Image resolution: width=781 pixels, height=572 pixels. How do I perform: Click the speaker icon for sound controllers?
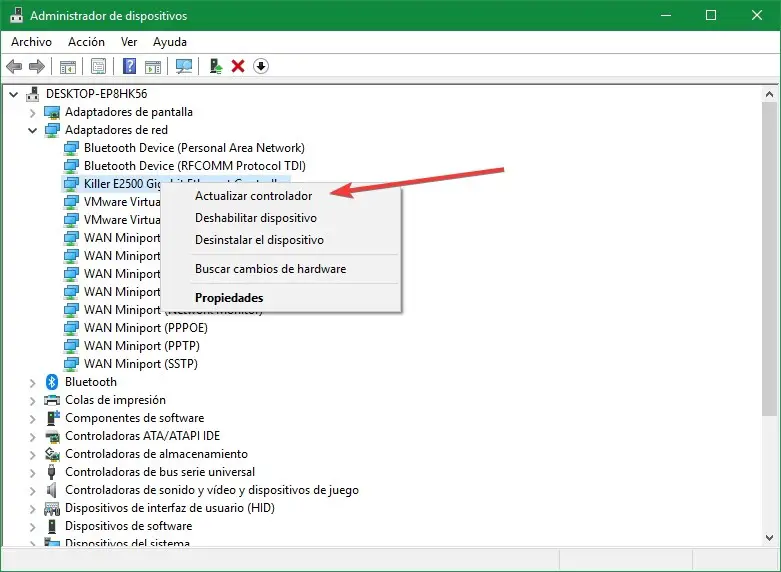(51, 490)
